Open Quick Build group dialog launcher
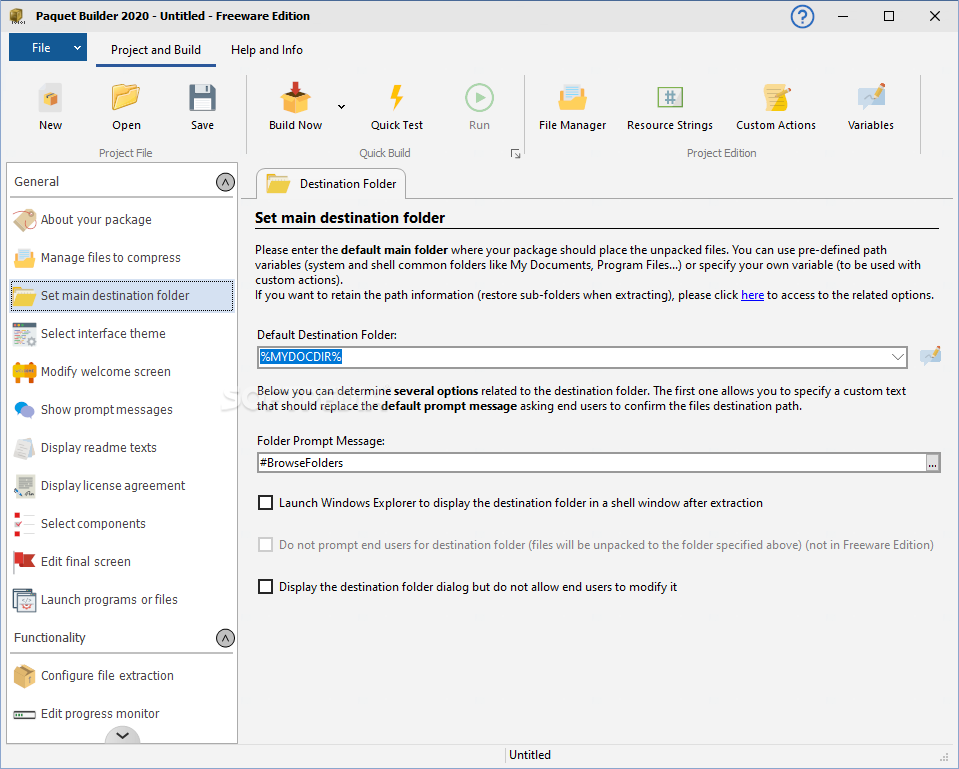The image size is (959, 769). (516, 154)
